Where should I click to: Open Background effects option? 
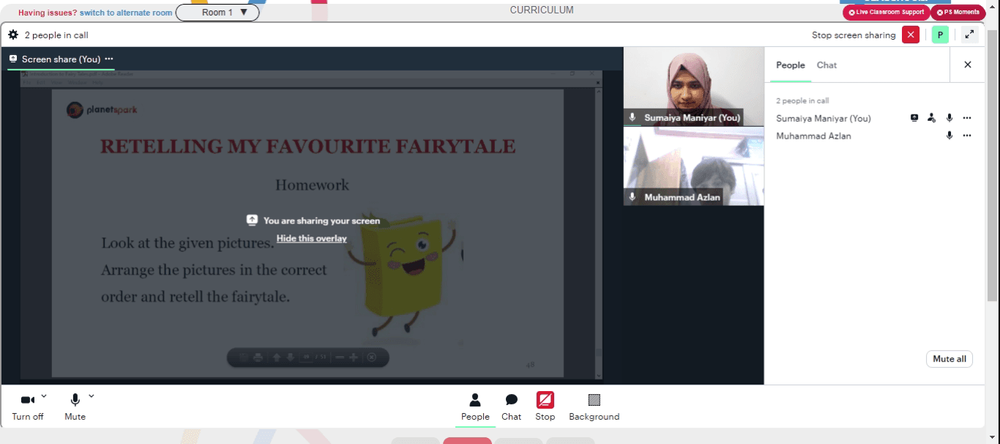[594, 407]
